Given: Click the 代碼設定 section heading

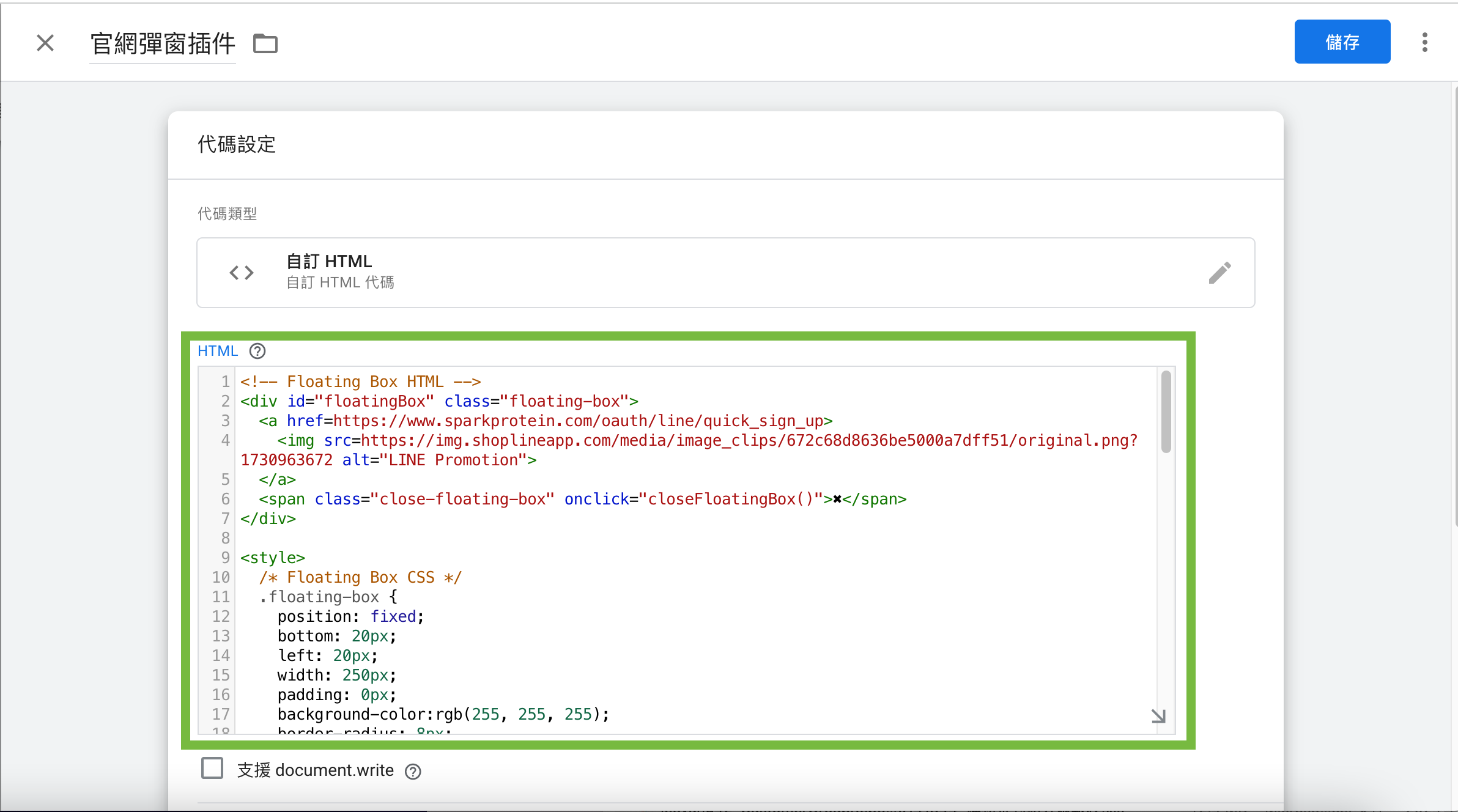Looking at the screenshot, I should pyautogui.click(x=237, y=145).
